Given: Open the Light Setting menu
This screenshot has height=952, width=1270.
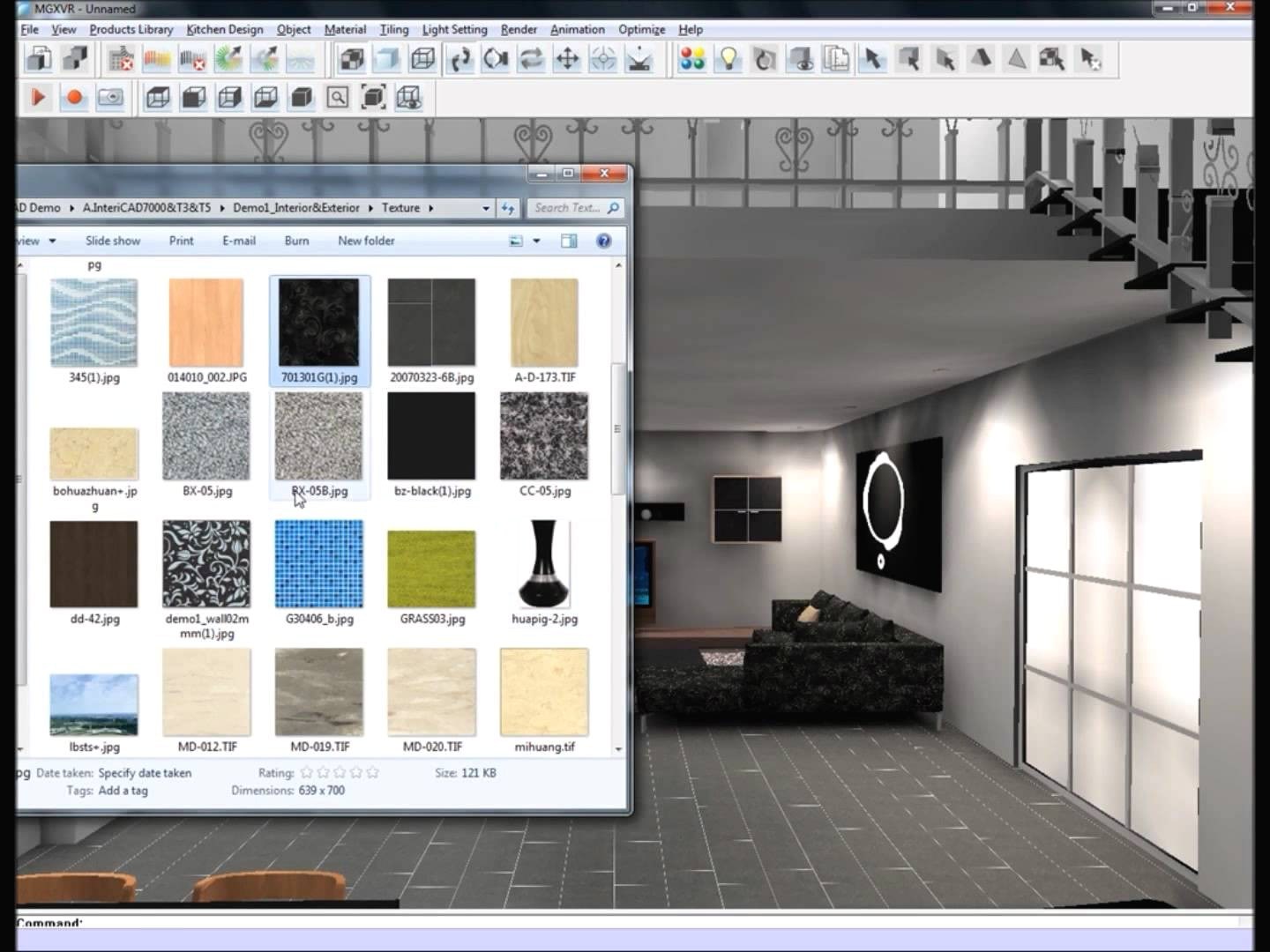Looking at the screenshot, I should (454, 29).
